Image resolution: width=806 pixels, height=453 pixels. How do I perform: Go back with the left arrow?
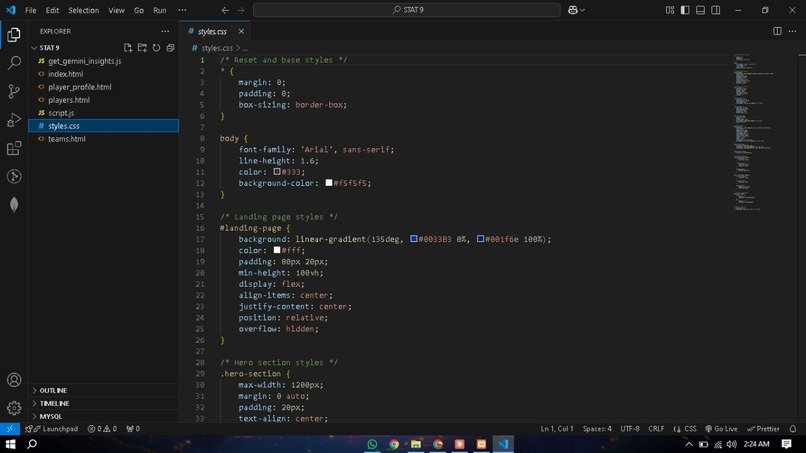(225, 10)
